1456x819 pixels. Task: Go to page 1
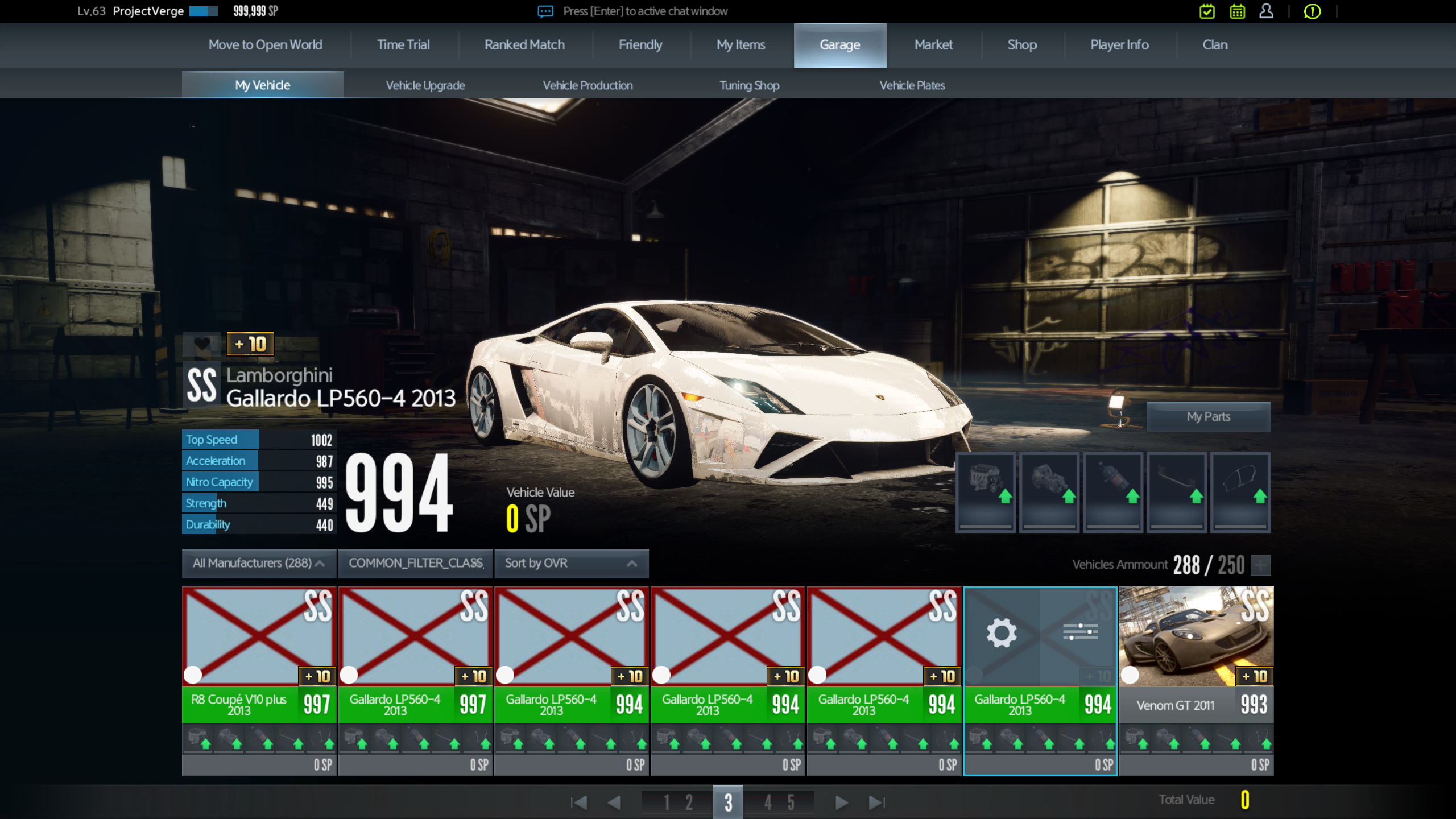click(667, 803)
